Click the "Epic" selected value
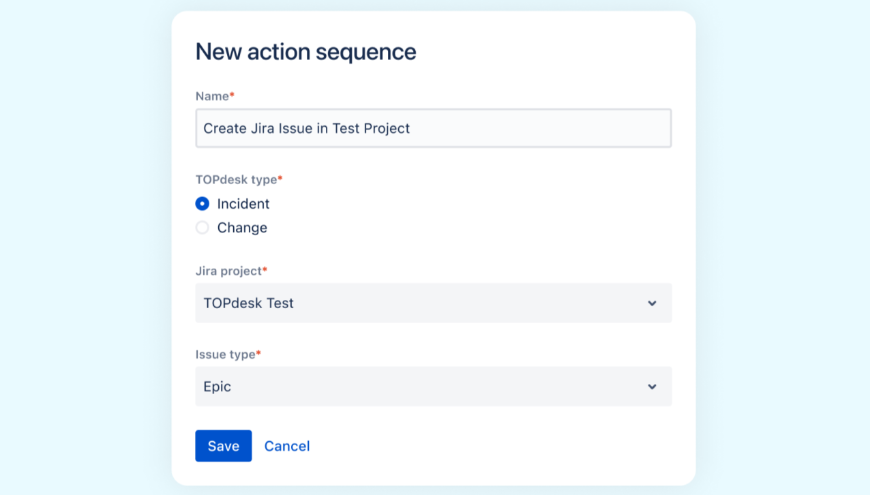This screenshot has height=495, width=870. (217, 387)
